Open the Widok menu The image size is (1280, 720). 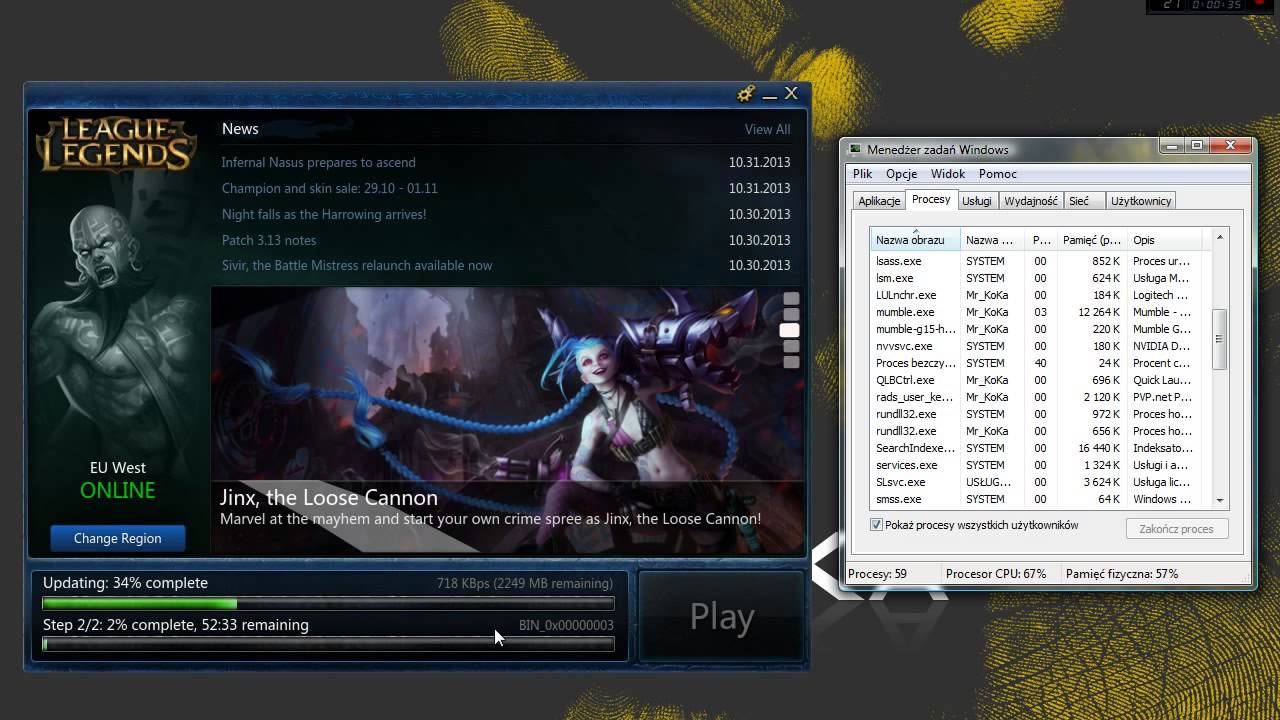(948, 174)
